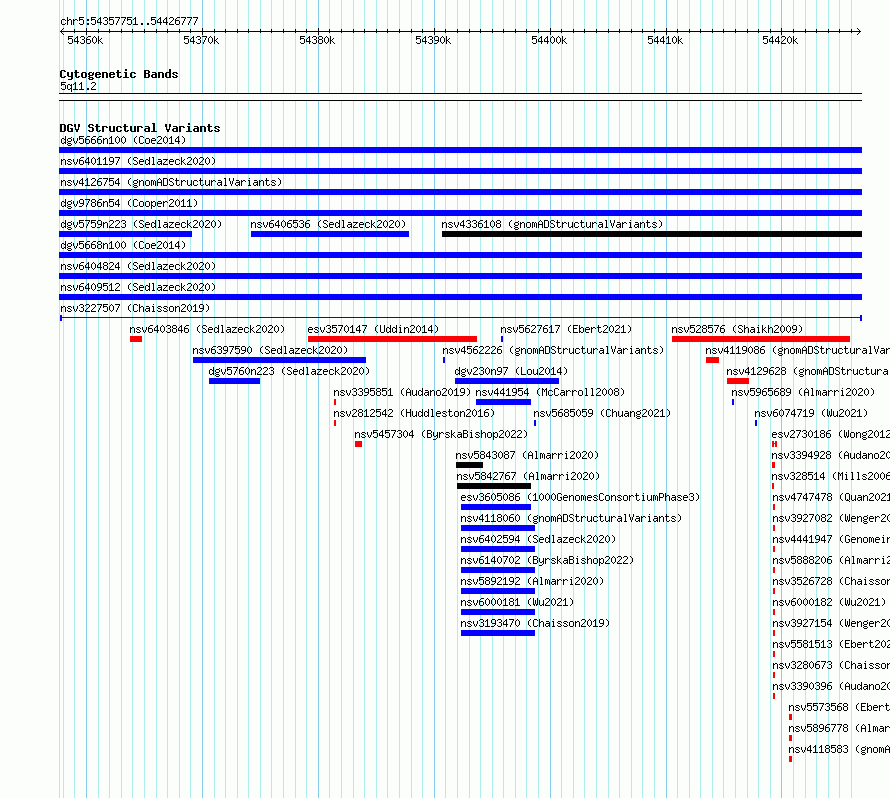Click nsv6409512 (Sedlazeck2020) label
Image resolution: width=890 pixels, height=798 pixels.
pos(138,287)
